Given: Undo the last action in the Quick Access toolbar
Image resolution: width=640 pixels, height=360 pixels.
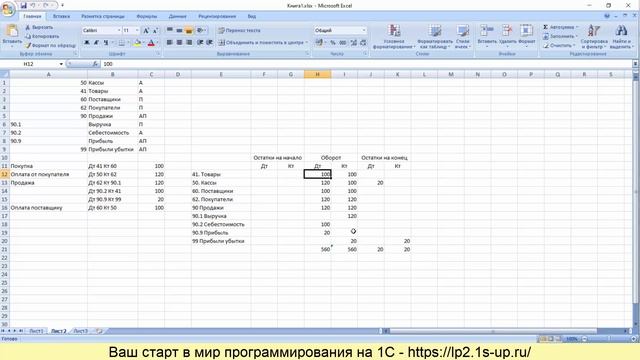Looking at the screenshot, I should click(33, 6).
